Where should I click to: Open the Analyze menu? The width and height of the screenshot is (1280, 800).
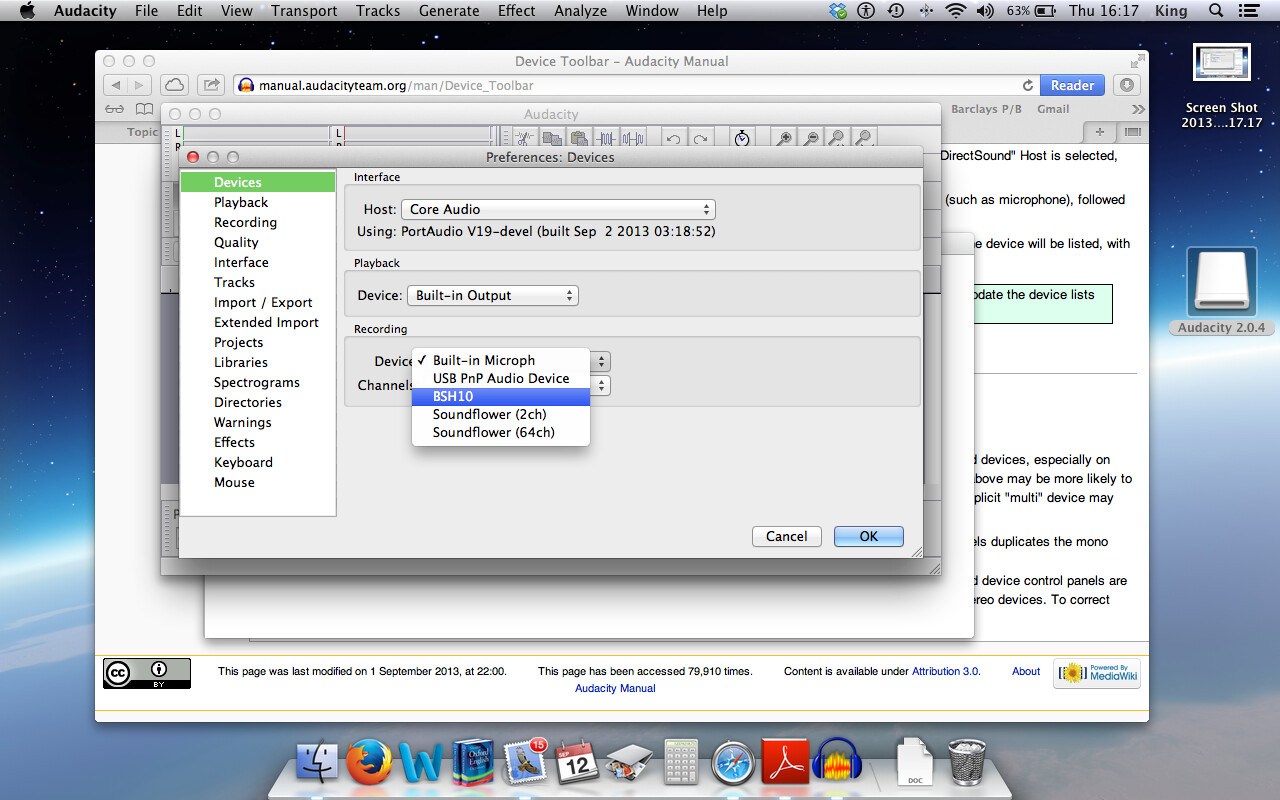click(x=581, y=11)
